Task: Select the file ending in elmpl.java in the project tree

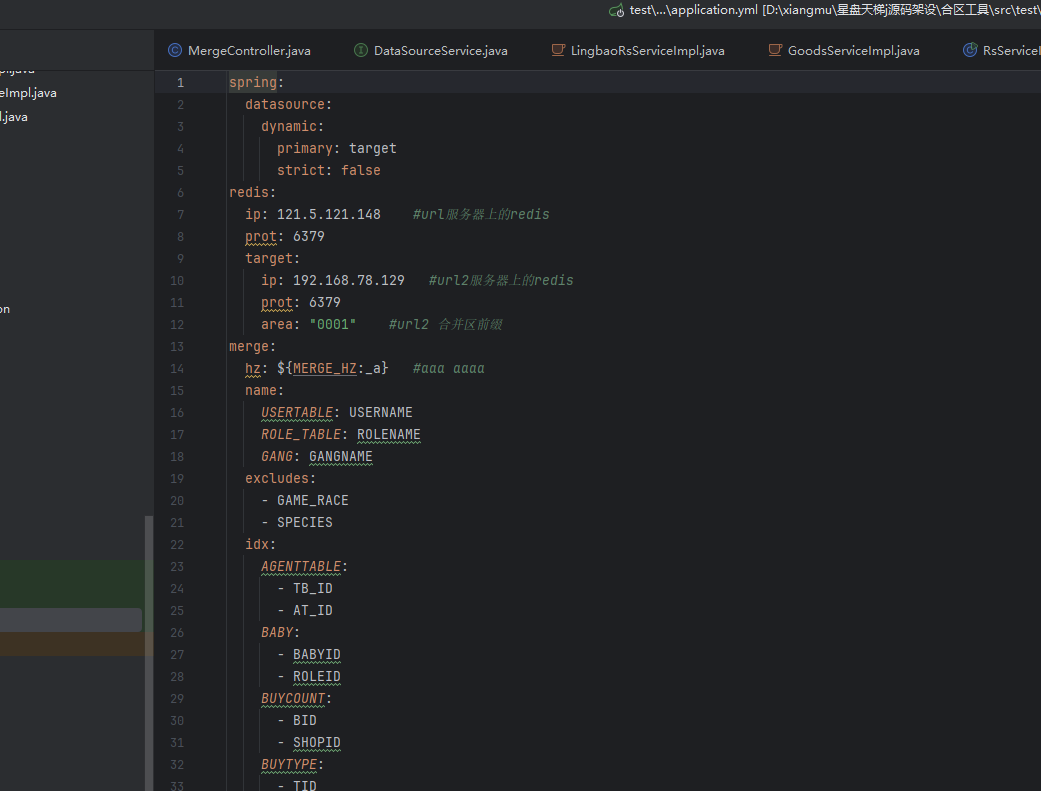Action: 28,93
